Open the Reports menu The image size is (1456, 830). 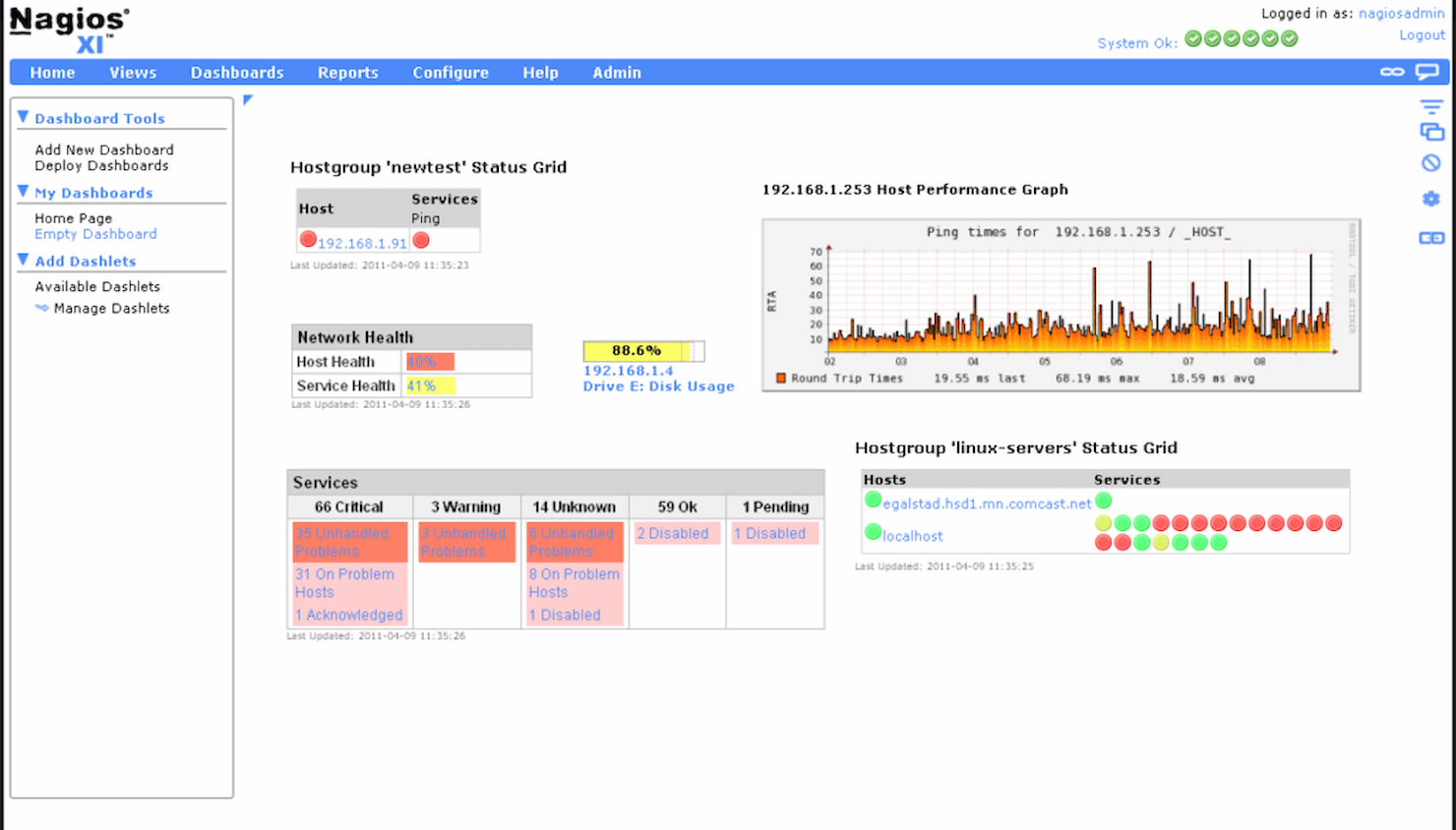[x=347, y=72]
